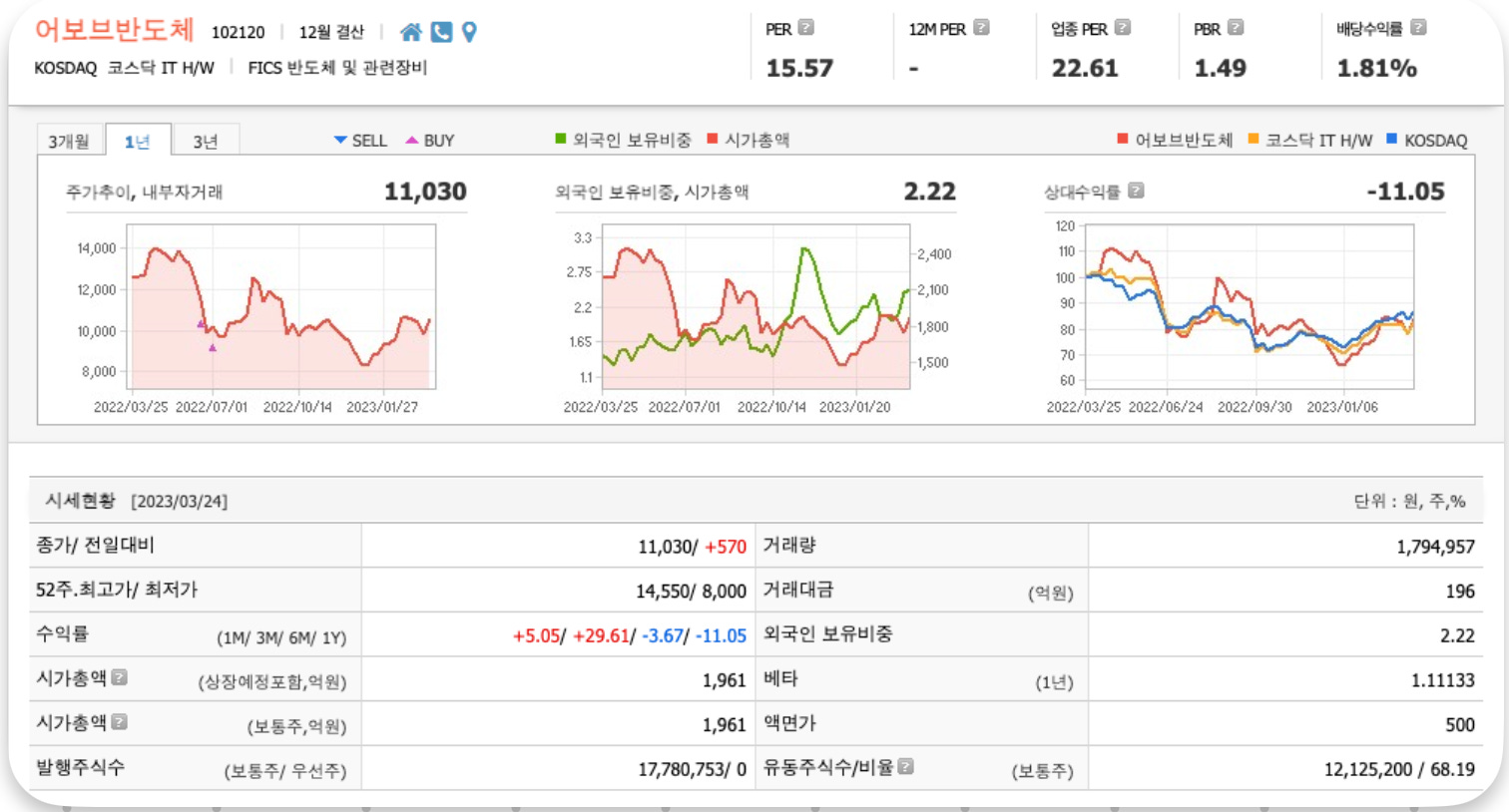1509x812 pixels.
Task: Click FICS 반도체 및 관련장비 text
Action: pos(337,68)
